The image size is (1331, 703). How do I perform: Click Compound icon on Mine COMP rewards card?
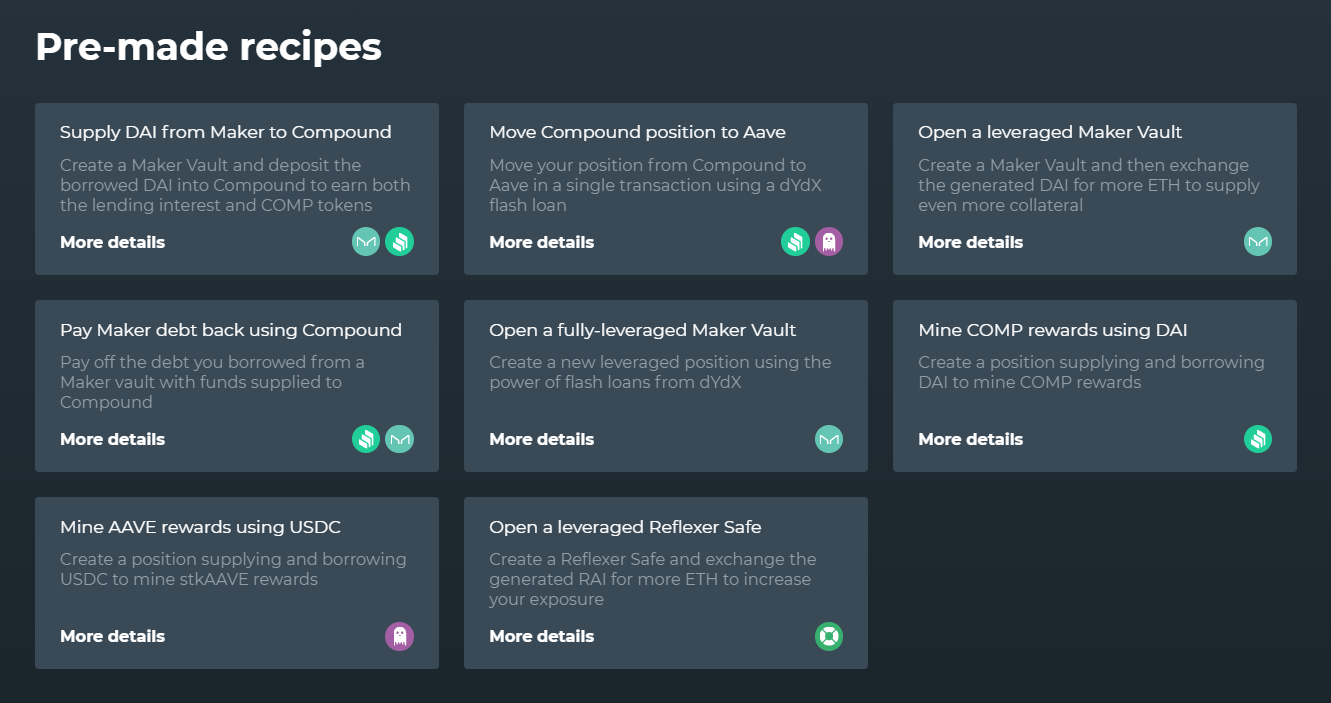point(1258,439)
